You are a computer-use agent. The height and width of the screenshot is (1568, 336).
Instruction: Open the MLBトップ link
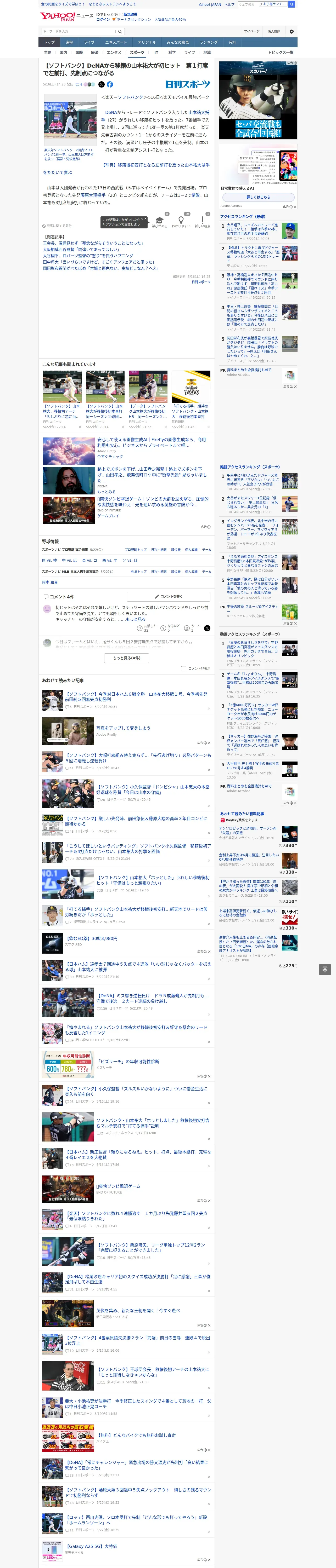[138, 572]
